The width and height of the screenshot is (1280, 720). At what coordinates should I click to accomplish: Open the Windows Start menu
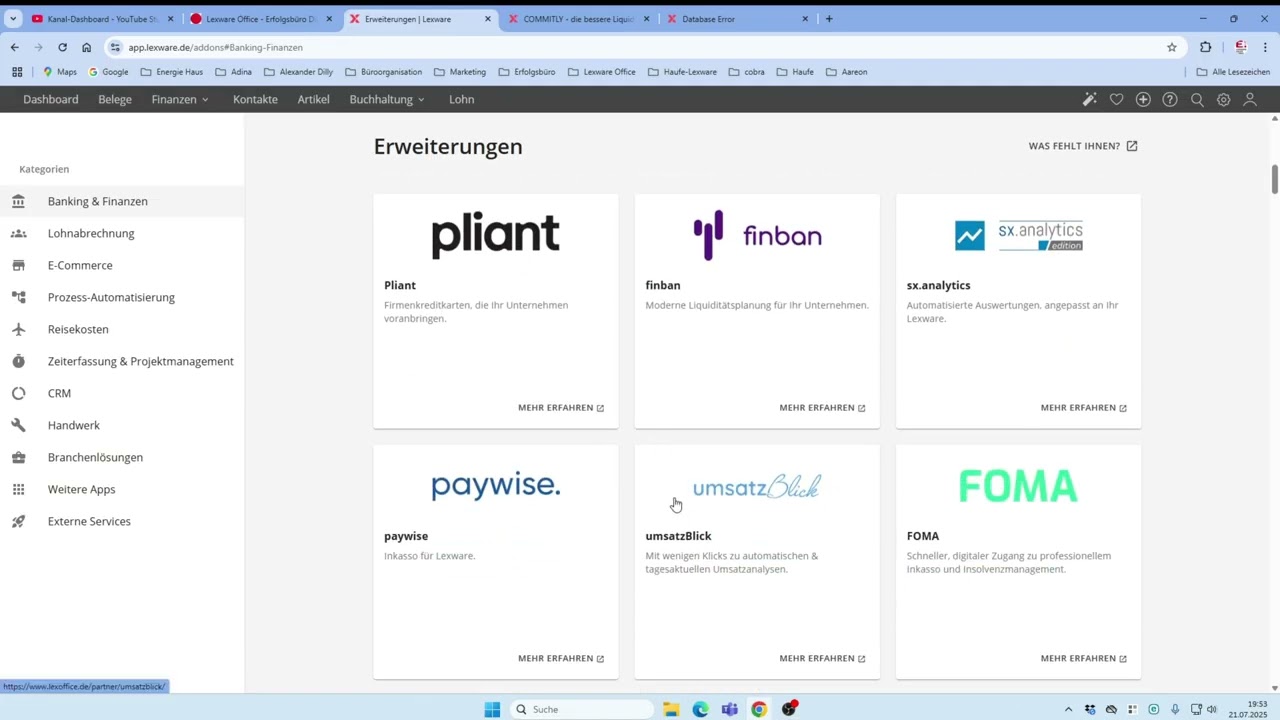(x=492, y=709)
